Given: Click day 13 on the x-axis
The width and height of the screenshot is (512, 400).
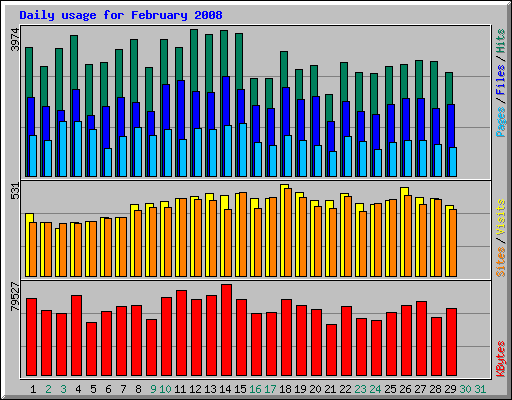Looking at the screenshot, I should click(x=210, y=389).
